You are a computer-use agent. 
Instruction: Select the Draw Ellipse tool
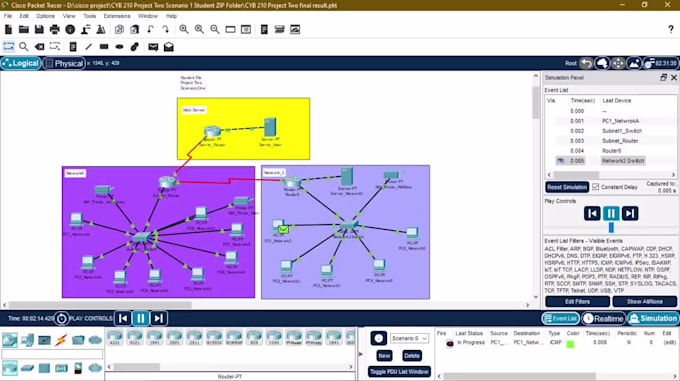[x=119, y=47]
